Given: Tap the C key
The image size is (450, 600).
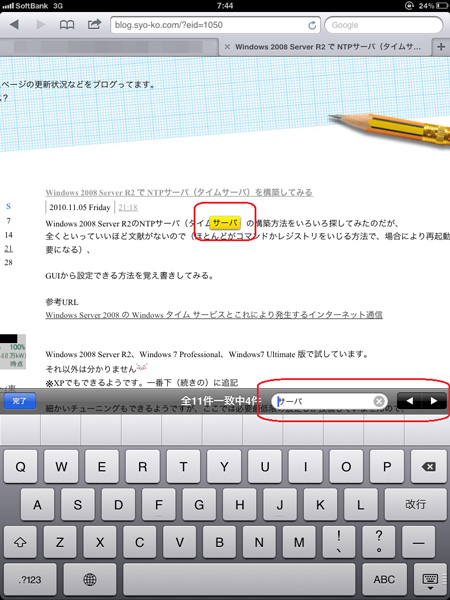Looking at the screenshot, I should 140,542.
